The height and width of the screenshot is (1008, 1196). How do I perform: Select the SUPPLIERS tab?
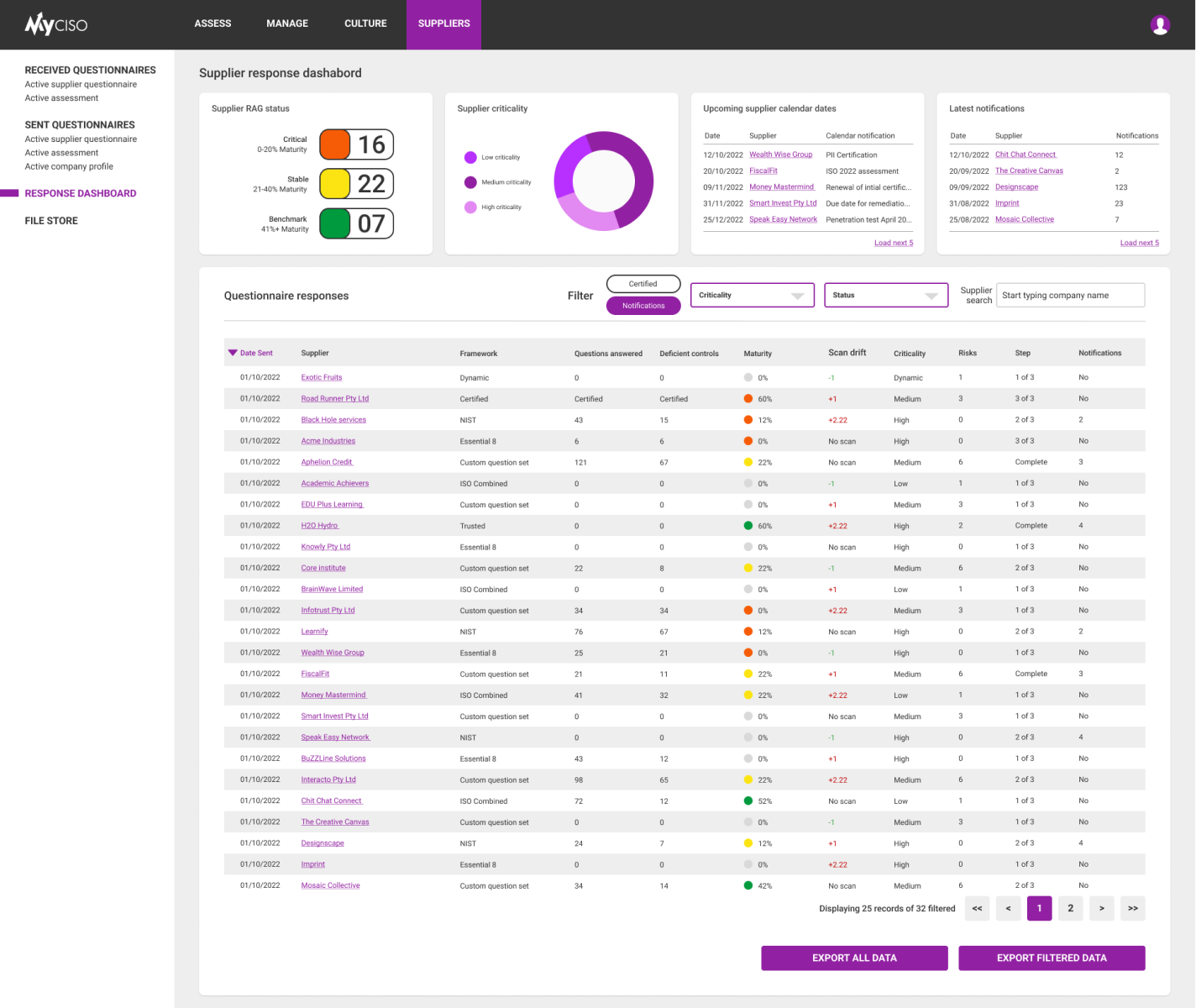(x=444, y=24)
